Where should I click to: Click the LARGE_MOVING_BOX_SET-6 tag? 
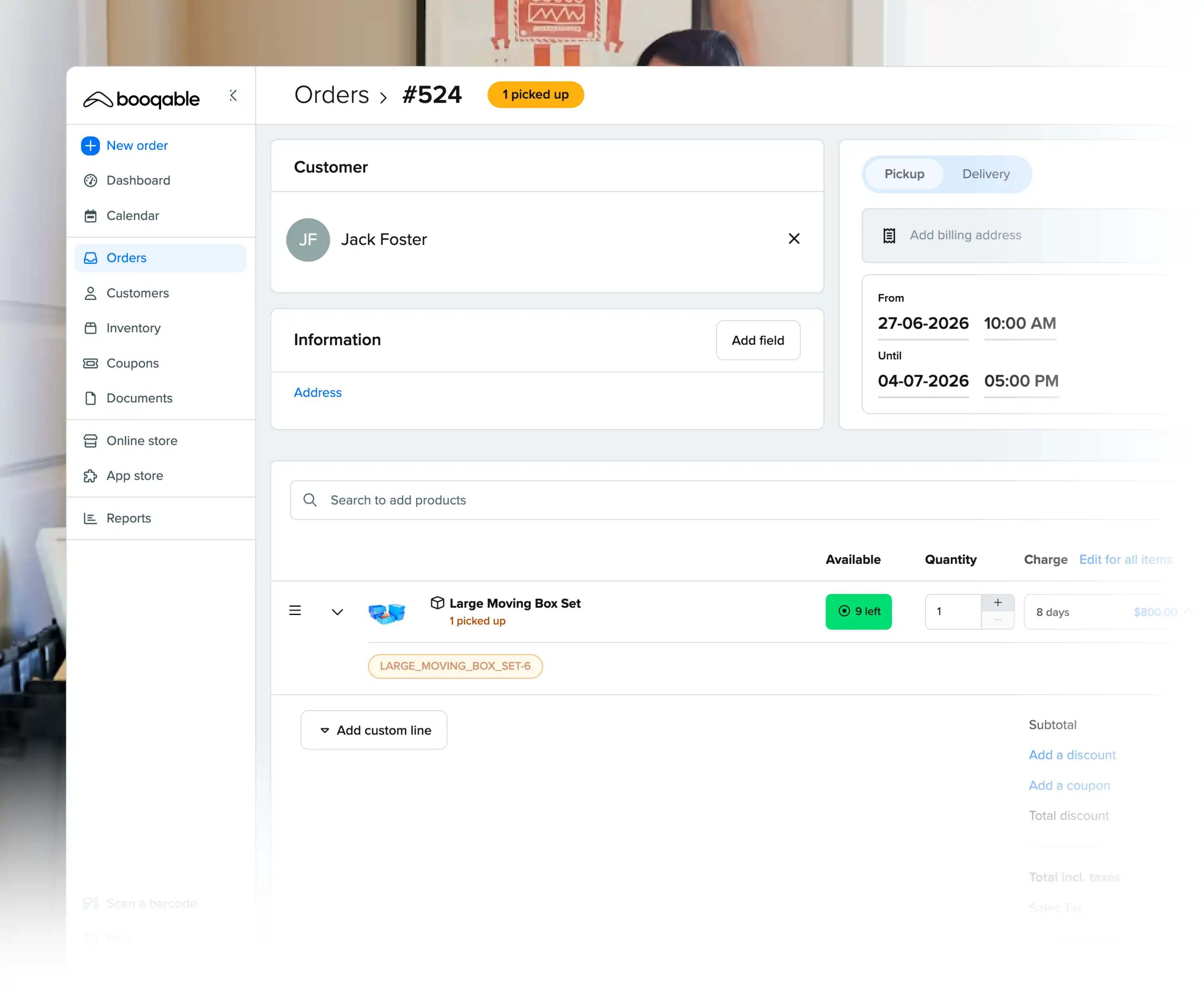[x=455, y=666]
